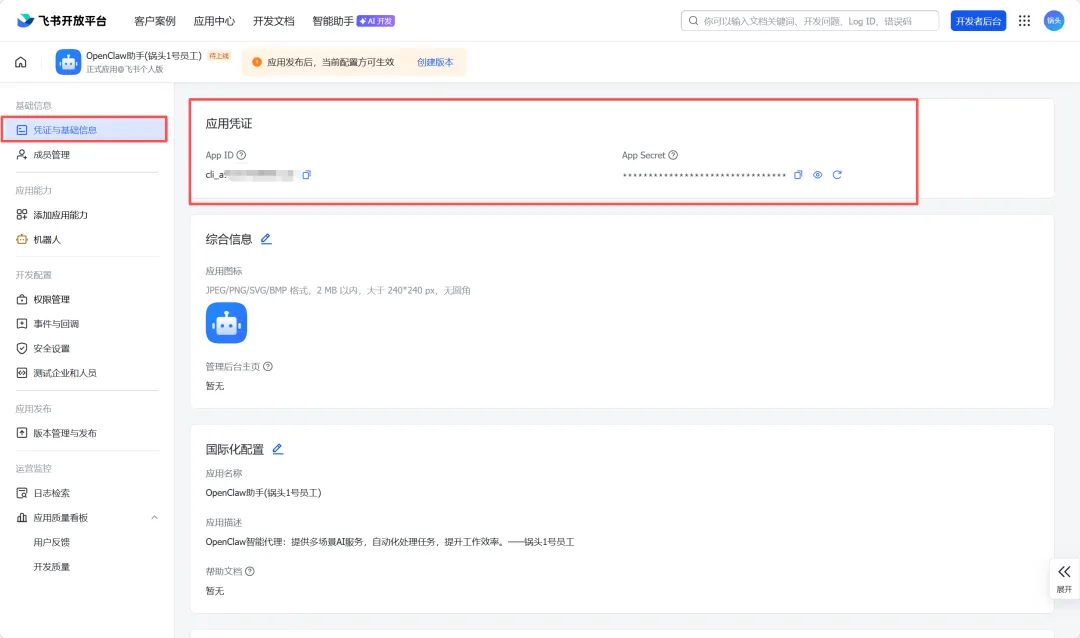Open 客户案例 menu
Screen dimensions: 1080x638
[x=155, y=21]
